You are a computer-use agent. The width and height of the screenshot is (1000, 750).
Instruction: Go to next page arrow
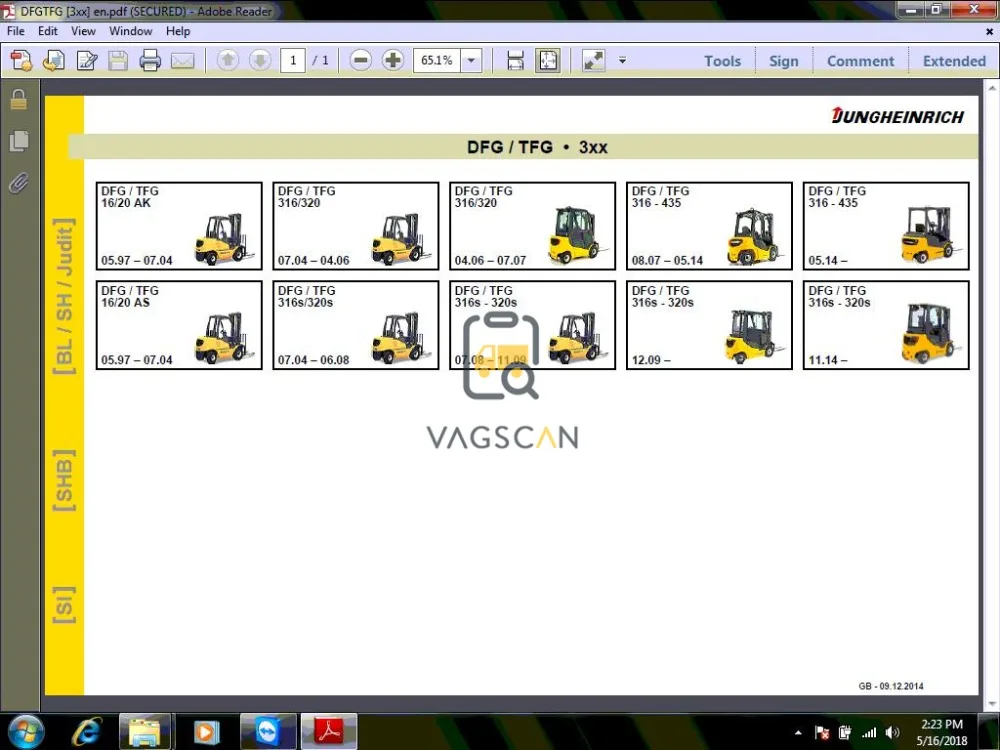[260, 61]
